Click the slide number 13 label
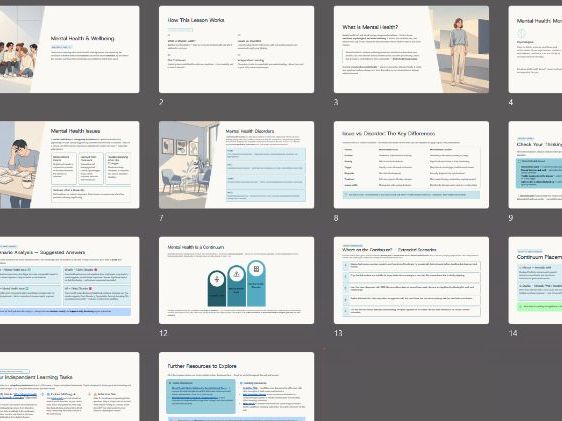The height and width of the screenshot is (421, 562). 338,333
